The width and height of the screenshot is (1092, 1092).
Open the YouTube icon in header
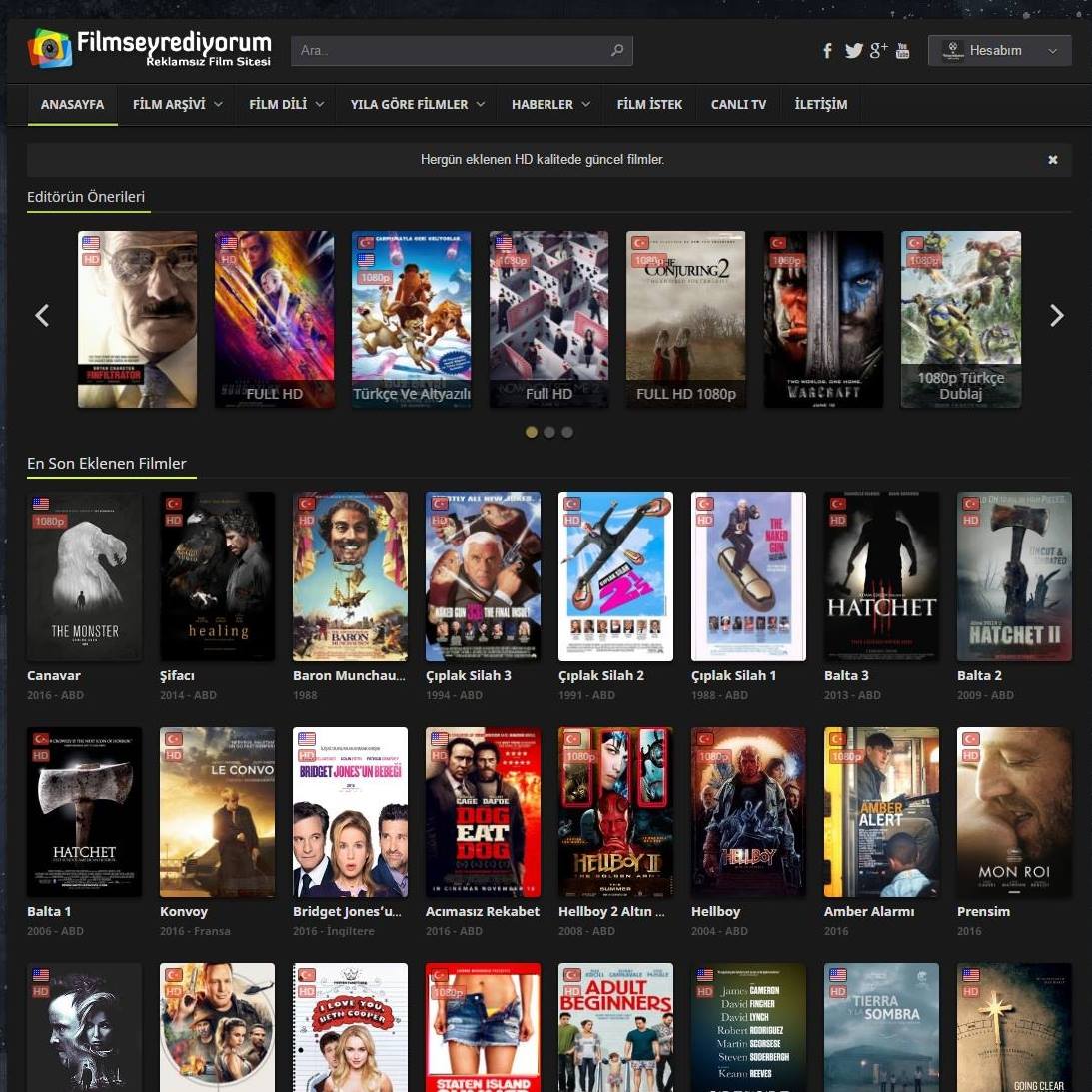902,50
